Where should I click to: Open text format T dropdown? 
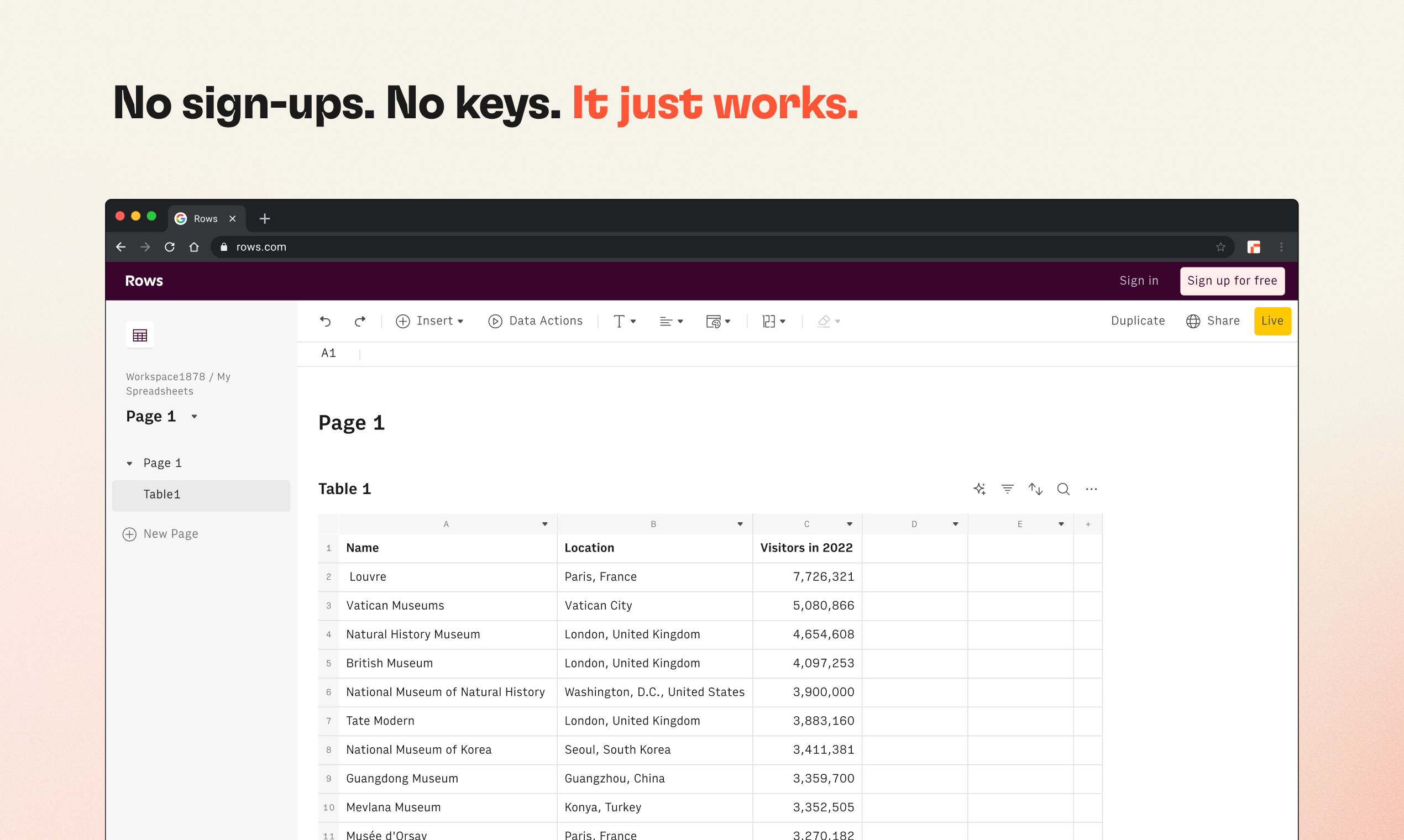[x=625, y=321]
